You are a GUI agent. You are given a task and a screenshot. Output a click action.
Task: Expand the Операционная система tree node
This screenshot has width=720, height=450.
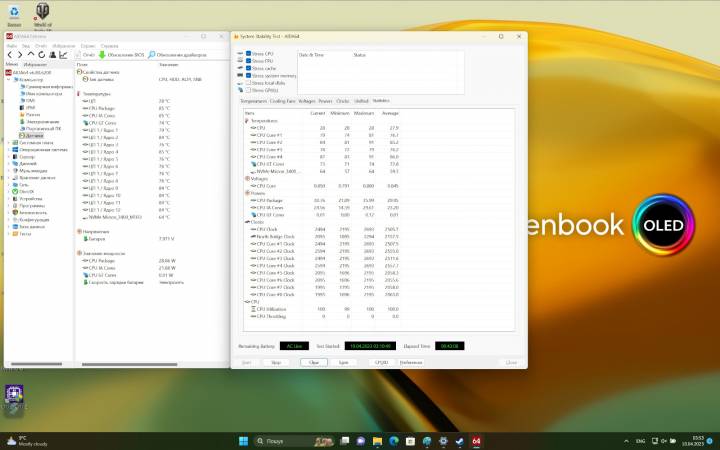click(x=8, y=150)
